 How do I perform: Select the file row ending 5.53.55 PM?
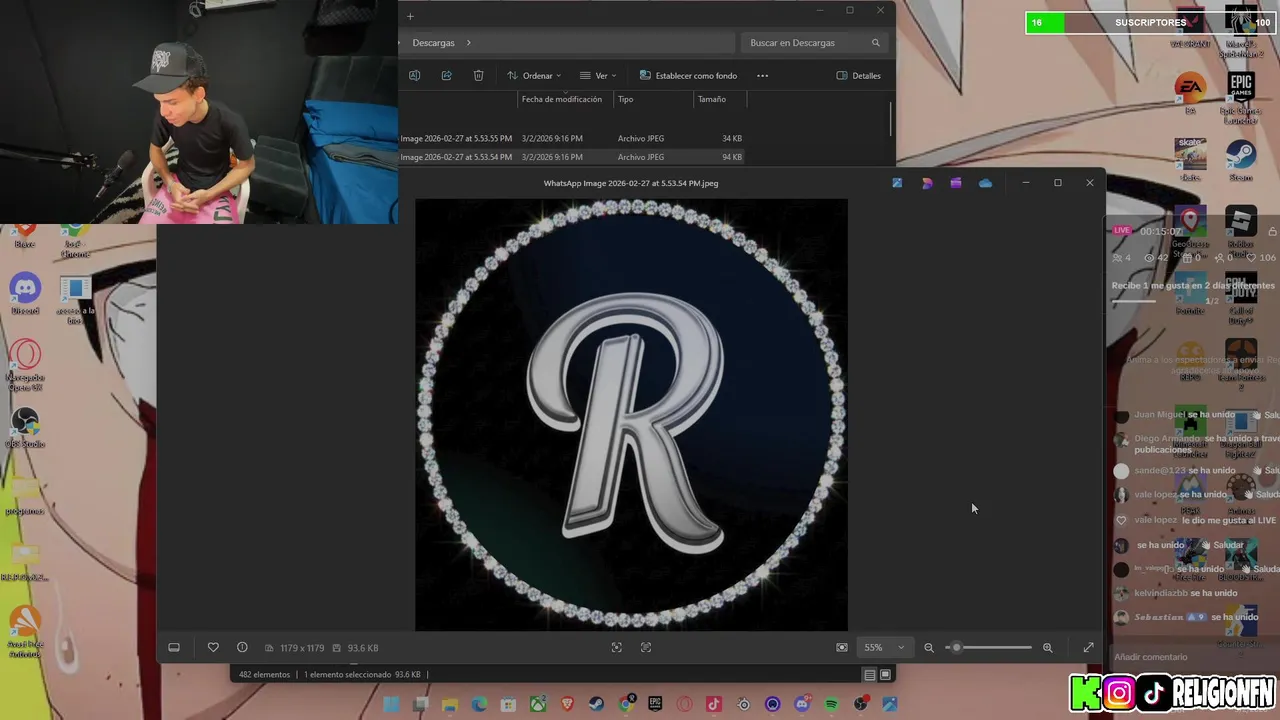572,138
